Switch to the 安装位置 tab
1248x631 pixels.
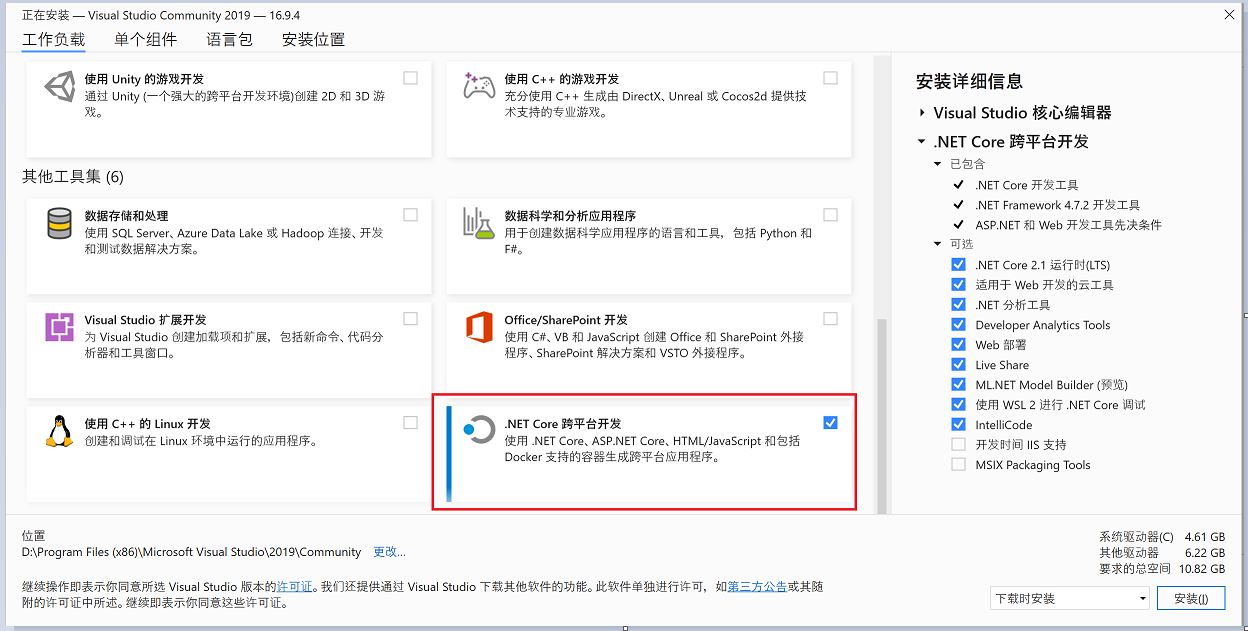[x=313, y=40]
